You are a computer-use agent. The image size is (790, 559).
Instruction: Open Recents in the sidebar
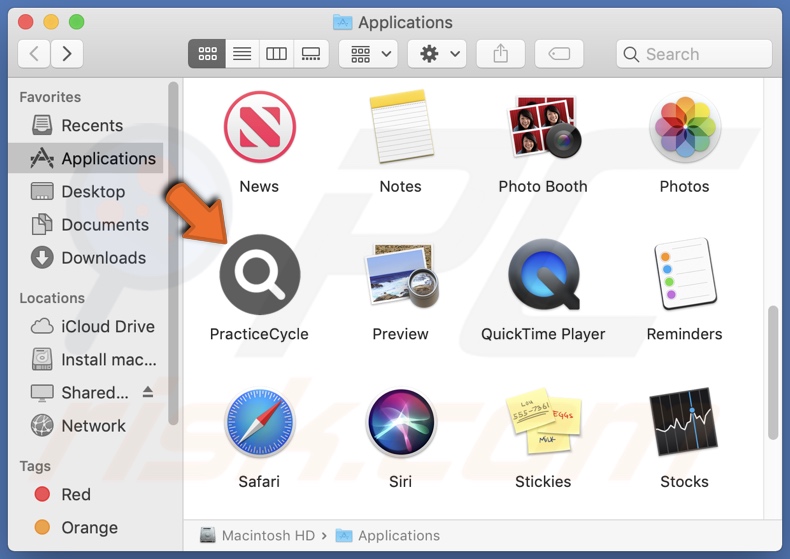click(86, 125)
